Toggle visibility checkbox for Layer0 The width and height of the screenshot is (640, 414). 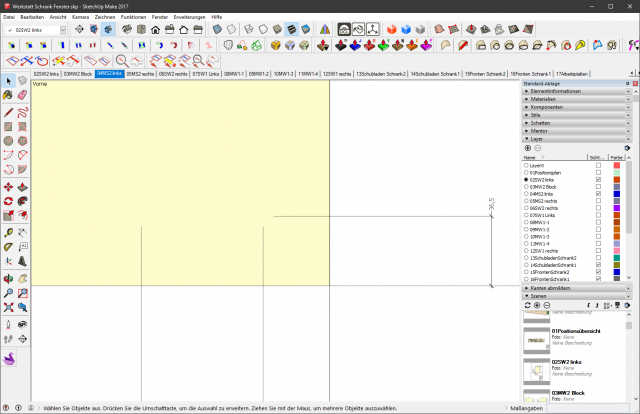[x=598, y=165]
